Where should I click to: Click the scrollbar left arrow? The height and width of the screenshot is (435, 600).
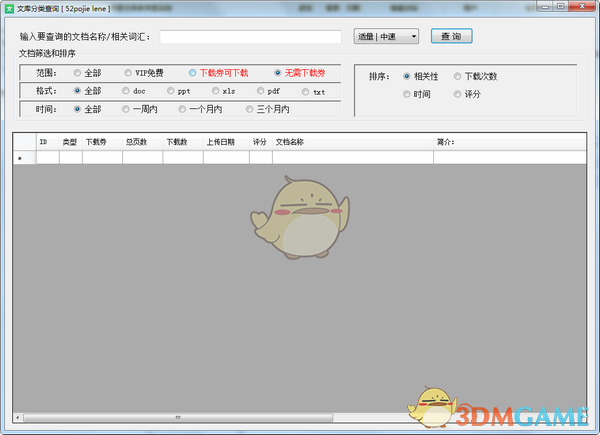(18, 417)
